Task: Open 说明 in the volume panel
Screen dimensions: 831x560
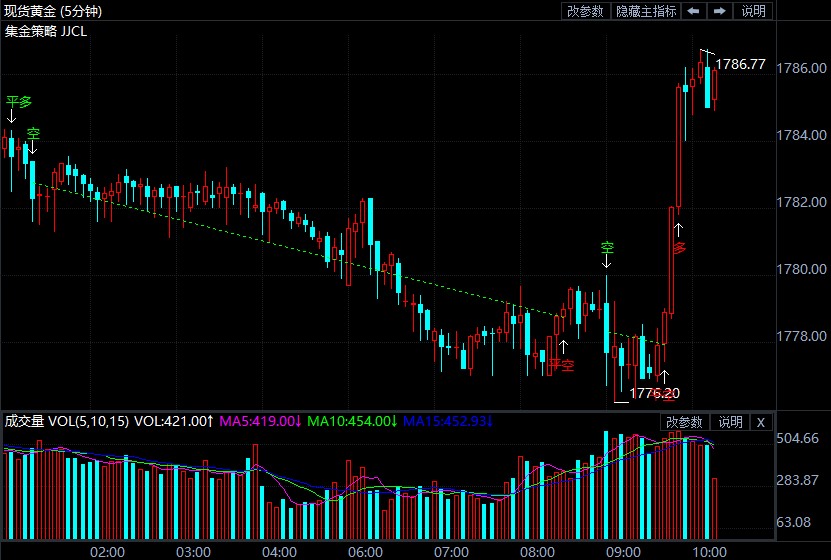Action: [x=730, y=422]
